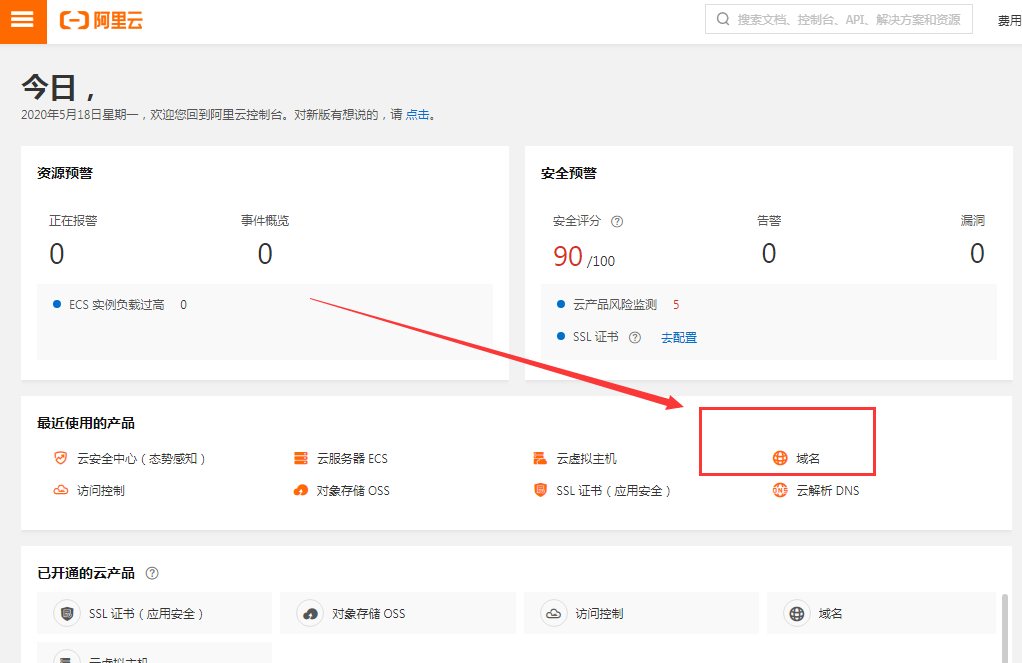The image size is (1022, 663).
Task: Open 云安全中心 icon in recent products
Action: tap(60, 458)
